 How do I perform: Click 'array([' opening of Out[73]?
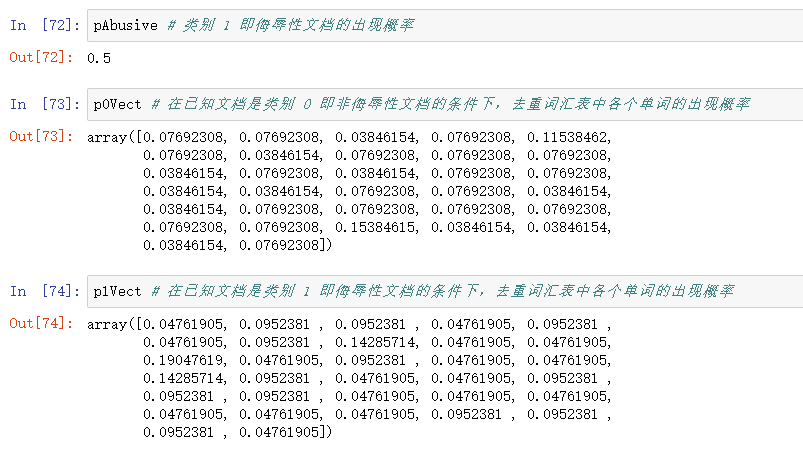115,137
